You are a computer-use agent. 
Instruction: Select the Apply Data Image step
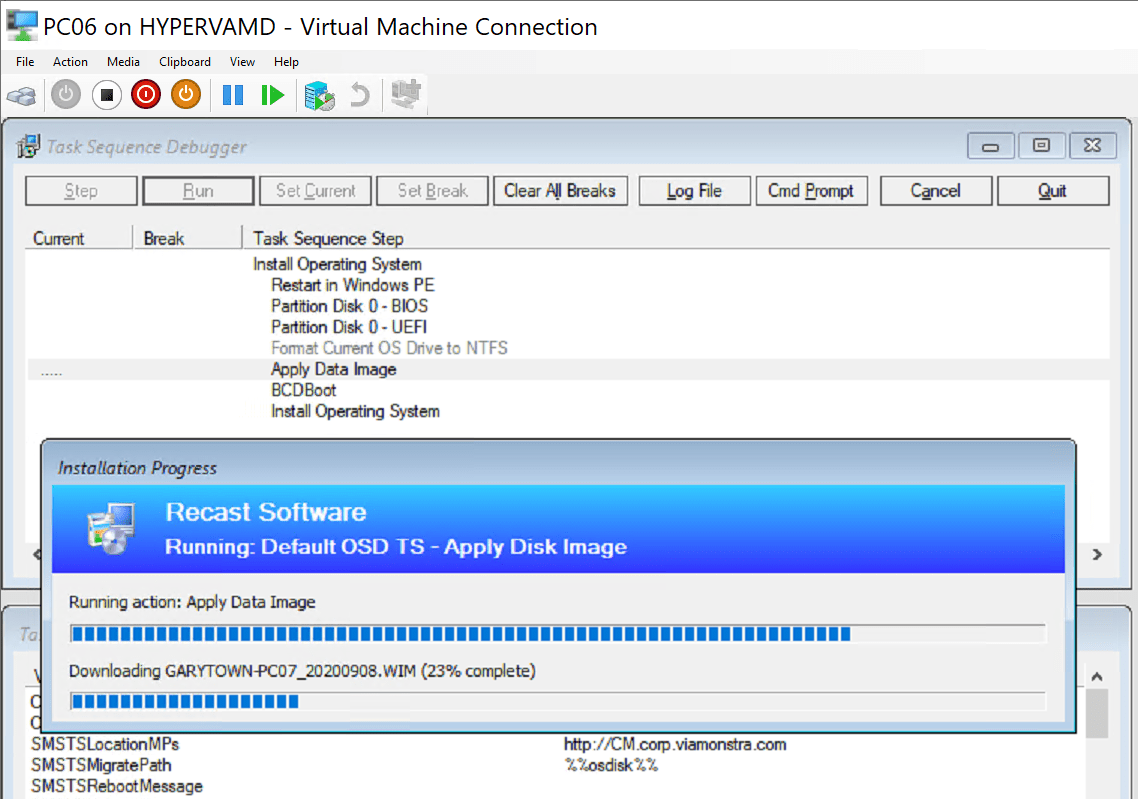[x=333, y=369]
